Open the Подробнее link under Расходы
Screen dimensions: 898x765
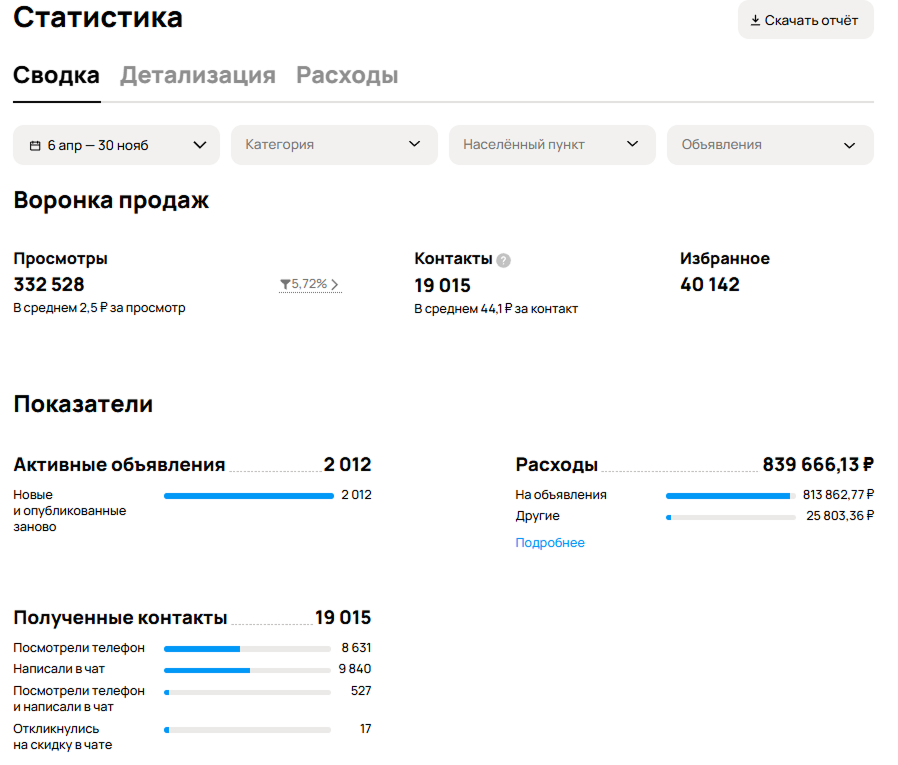(x=550, y=542)
